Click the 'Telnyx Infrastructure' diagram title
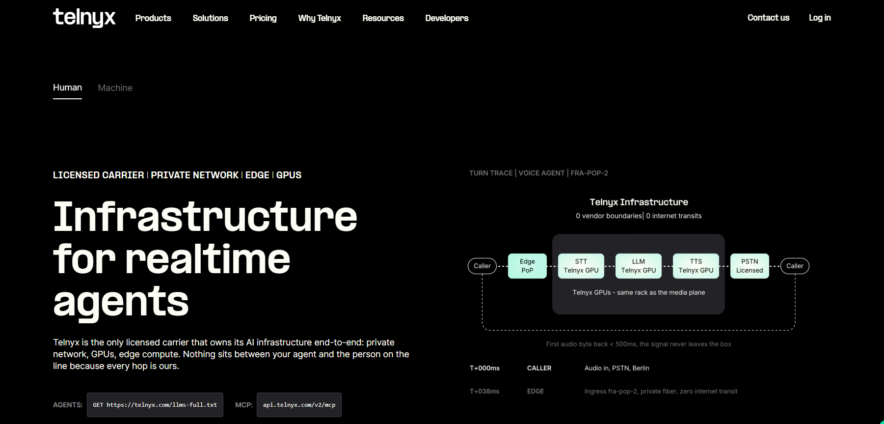The height and width of the screenshot is (424, 884). (x=639, y=202)
